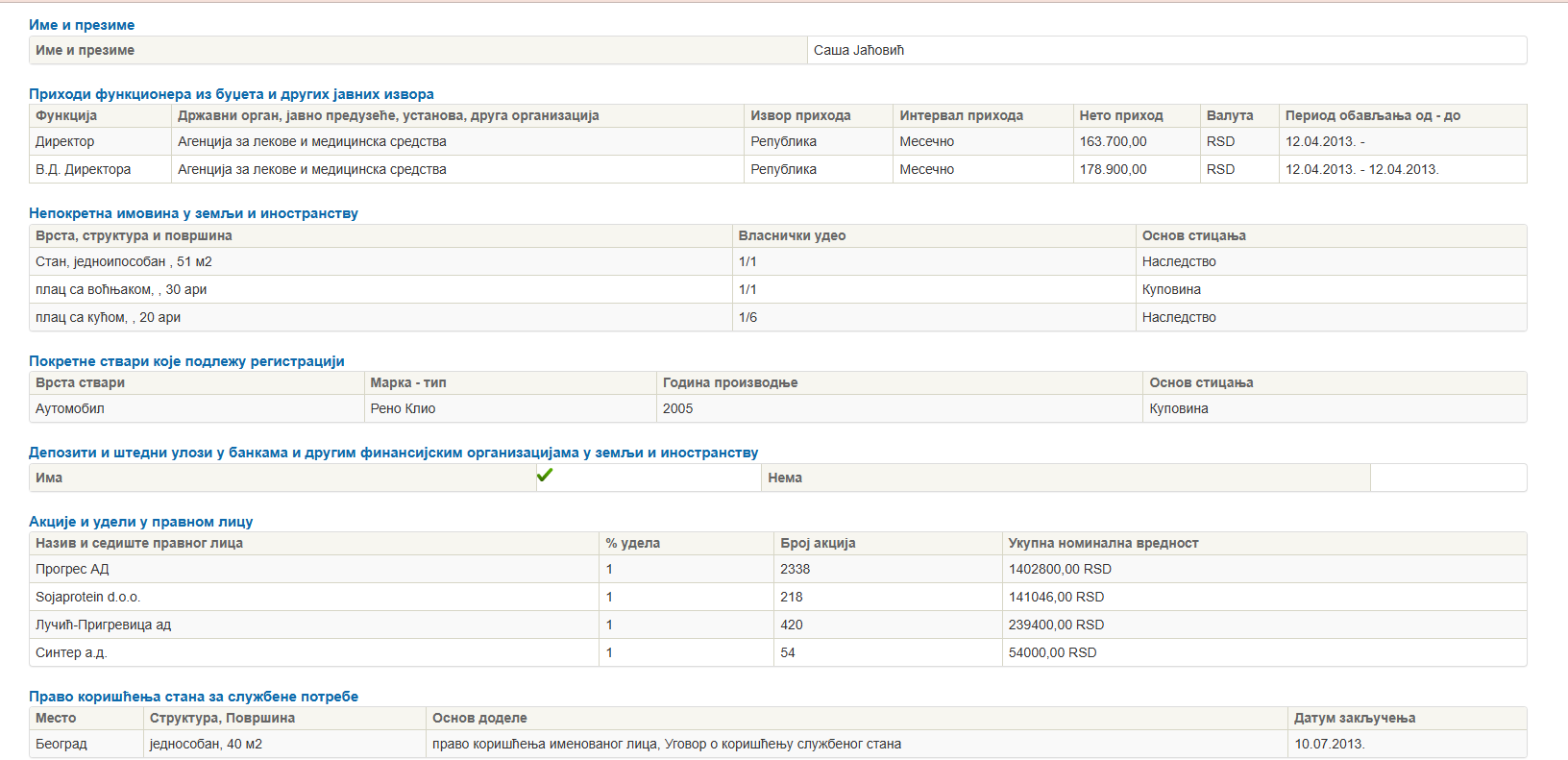
Task: Open the Акције и удели section heading
Action: click(140, 522)
